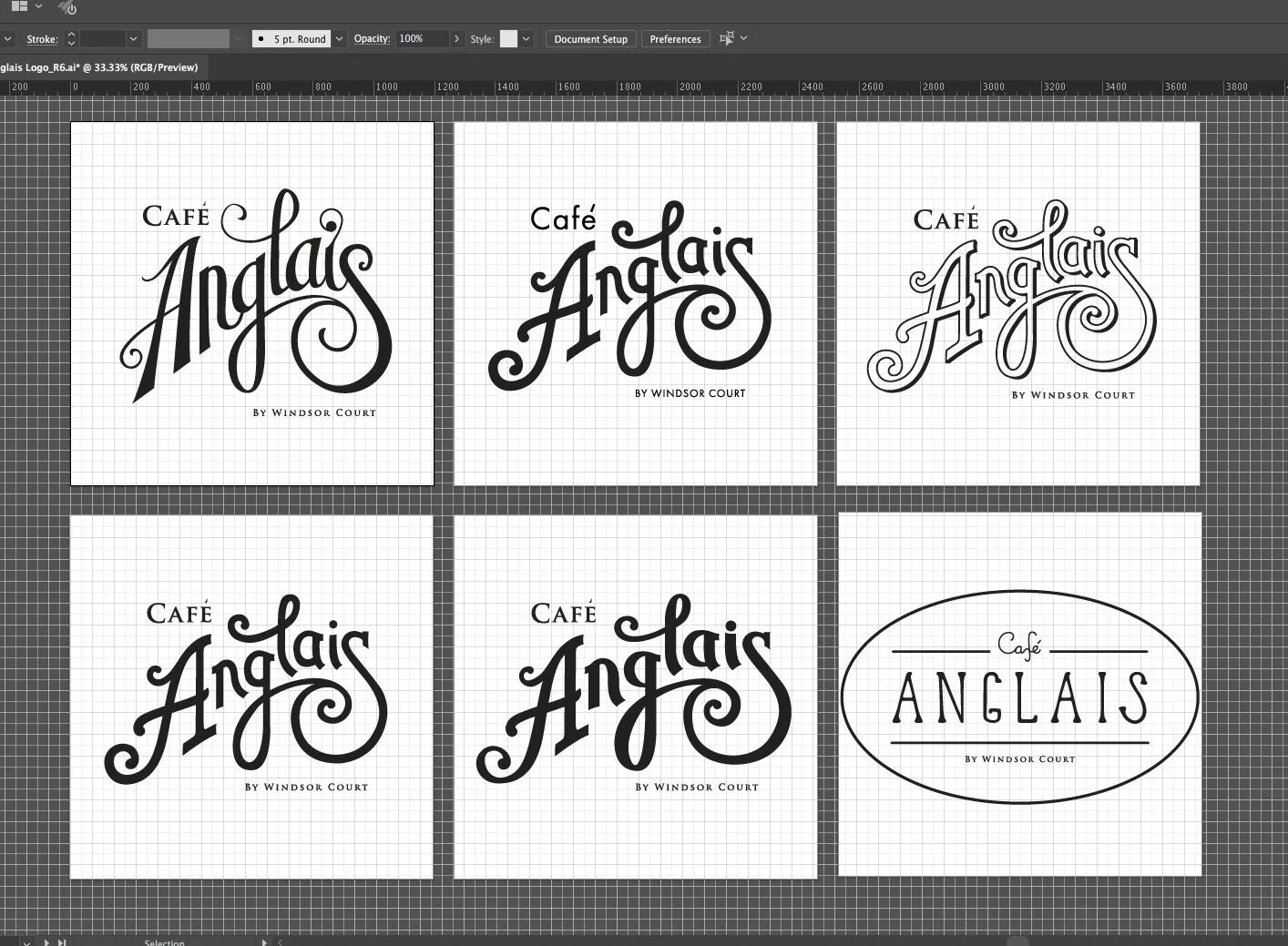Click the Opacity 100% field

click(x=422, y=39)
